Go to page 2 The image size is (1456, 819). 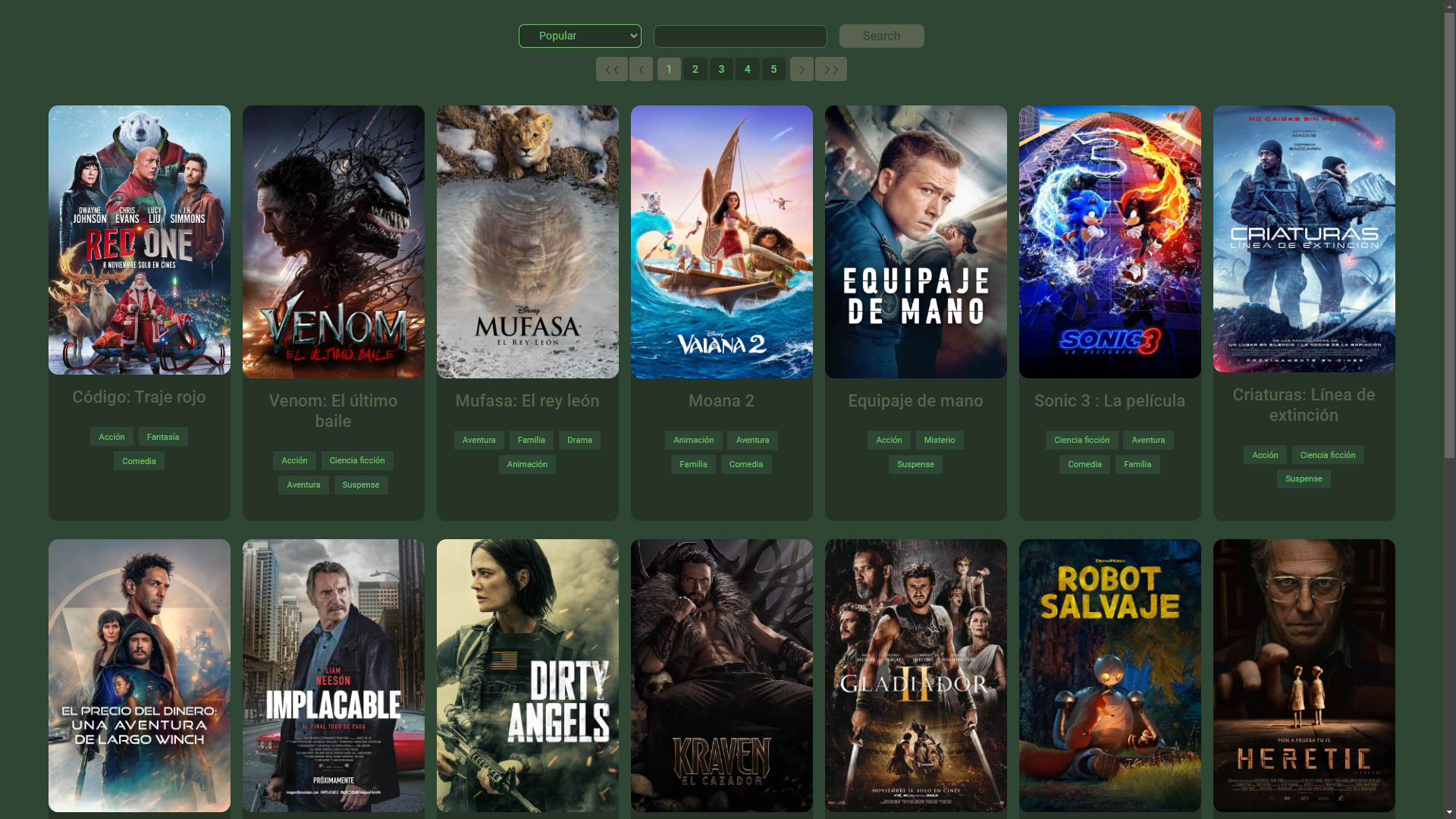[695, 69]
